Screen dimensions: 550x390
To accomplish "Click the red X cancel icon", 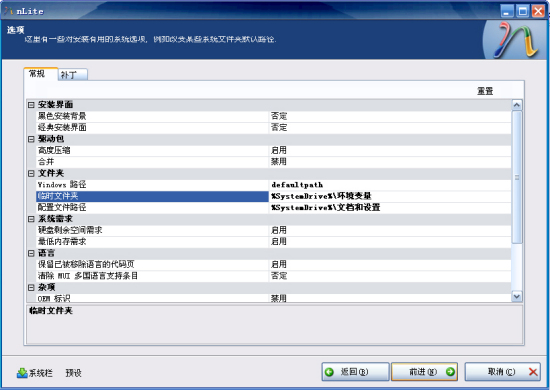I will coord(533,372).
